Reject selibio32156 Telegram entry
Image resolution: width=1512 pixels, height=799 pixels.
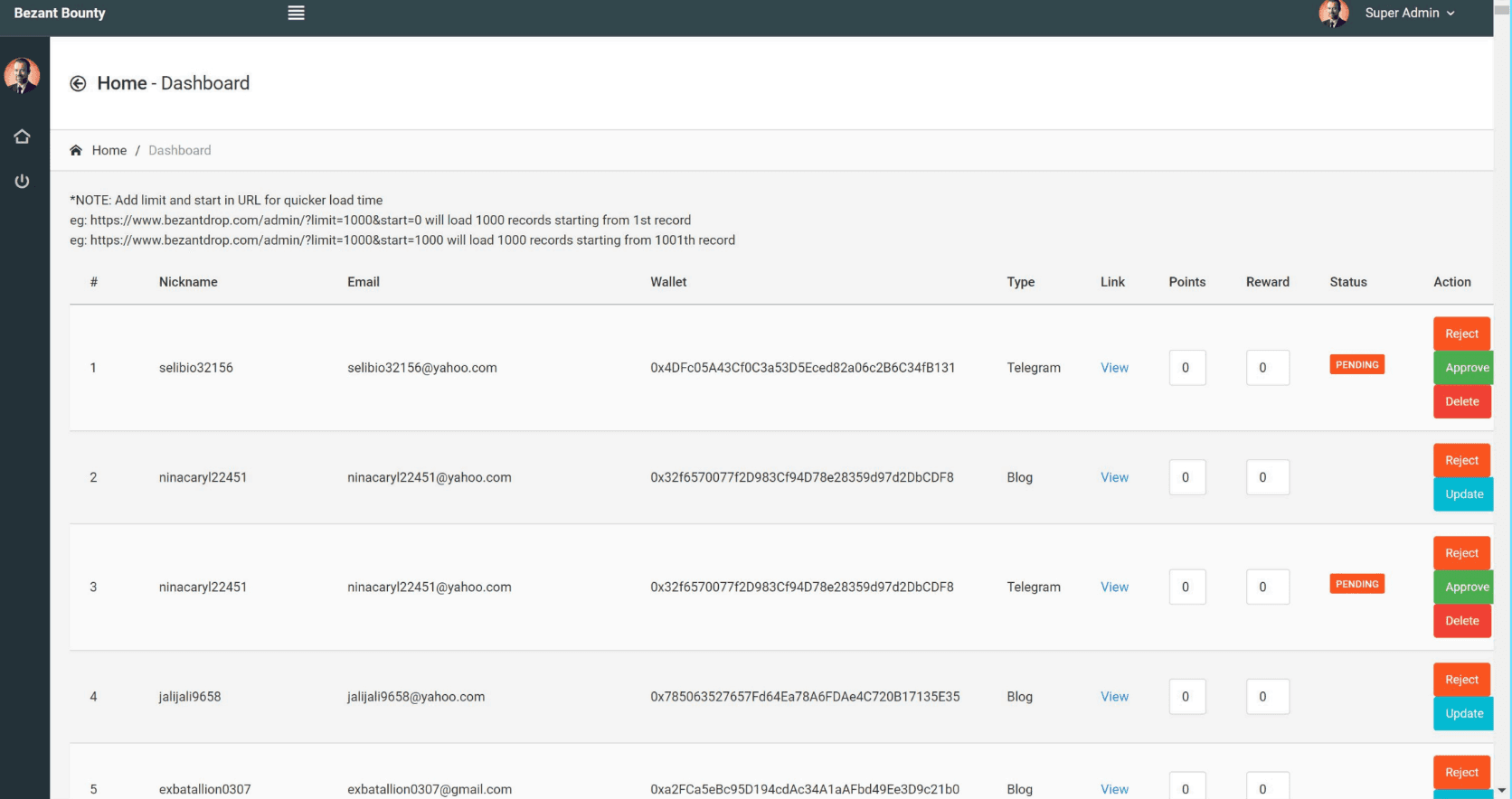tap(1461, 334)
